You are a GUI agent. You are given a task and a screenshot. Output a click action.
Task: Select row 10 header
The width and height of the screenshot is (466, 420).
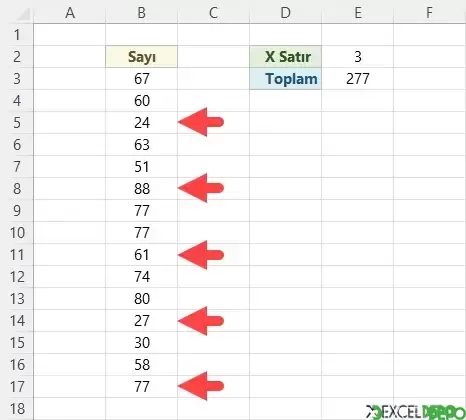[x=17, y=233]
